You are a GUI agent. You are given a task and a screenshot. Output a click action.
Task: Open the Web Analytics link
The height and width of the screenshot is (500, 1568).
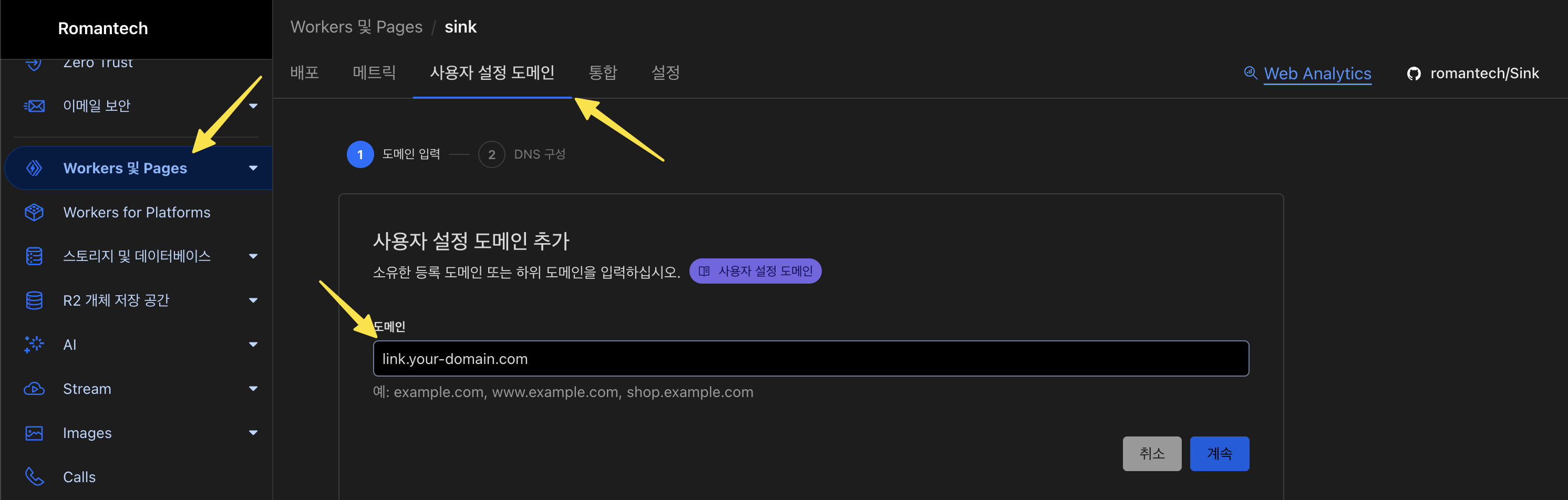[1317, 74]
